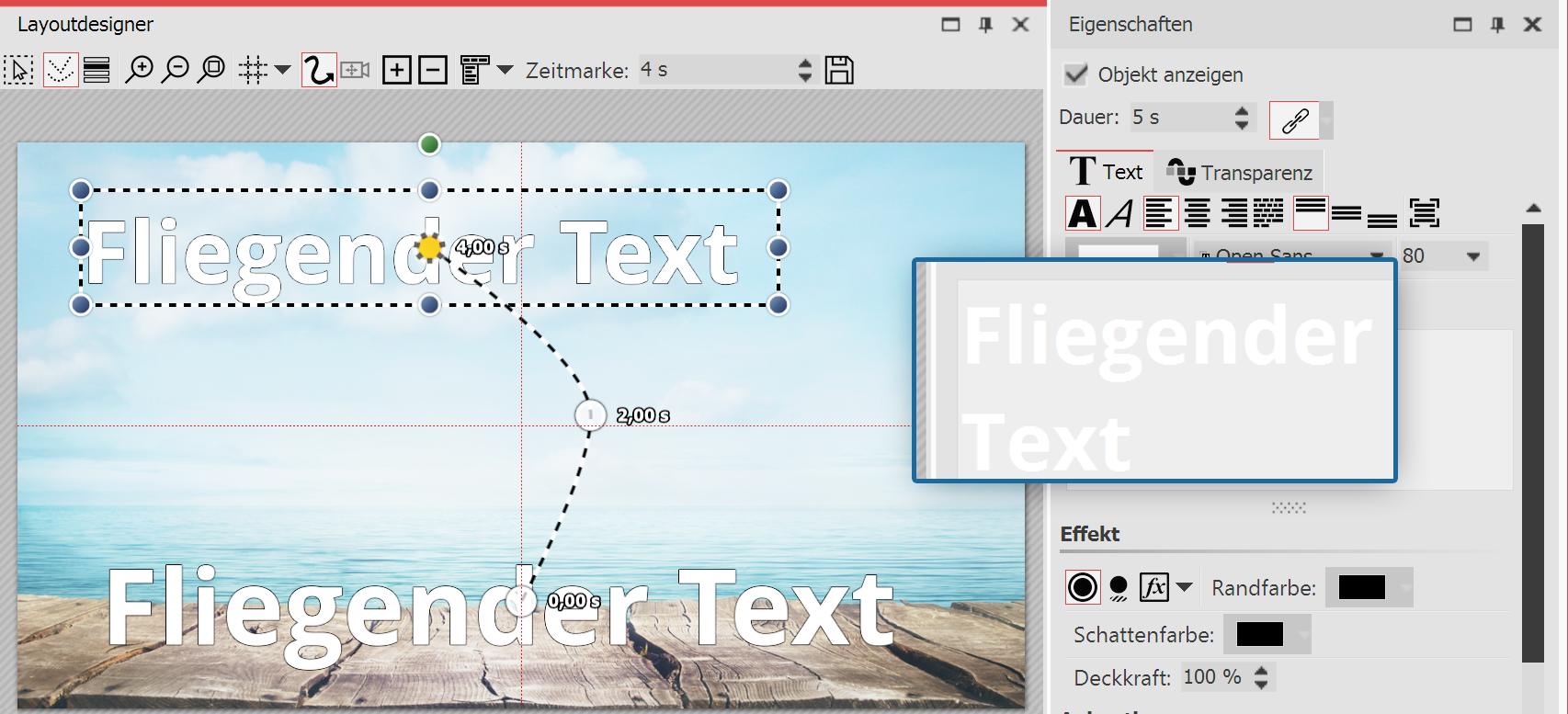Open the grid options dropdown arrow
The width and height of the screenshot is (1568, 714).
point(283,70)
